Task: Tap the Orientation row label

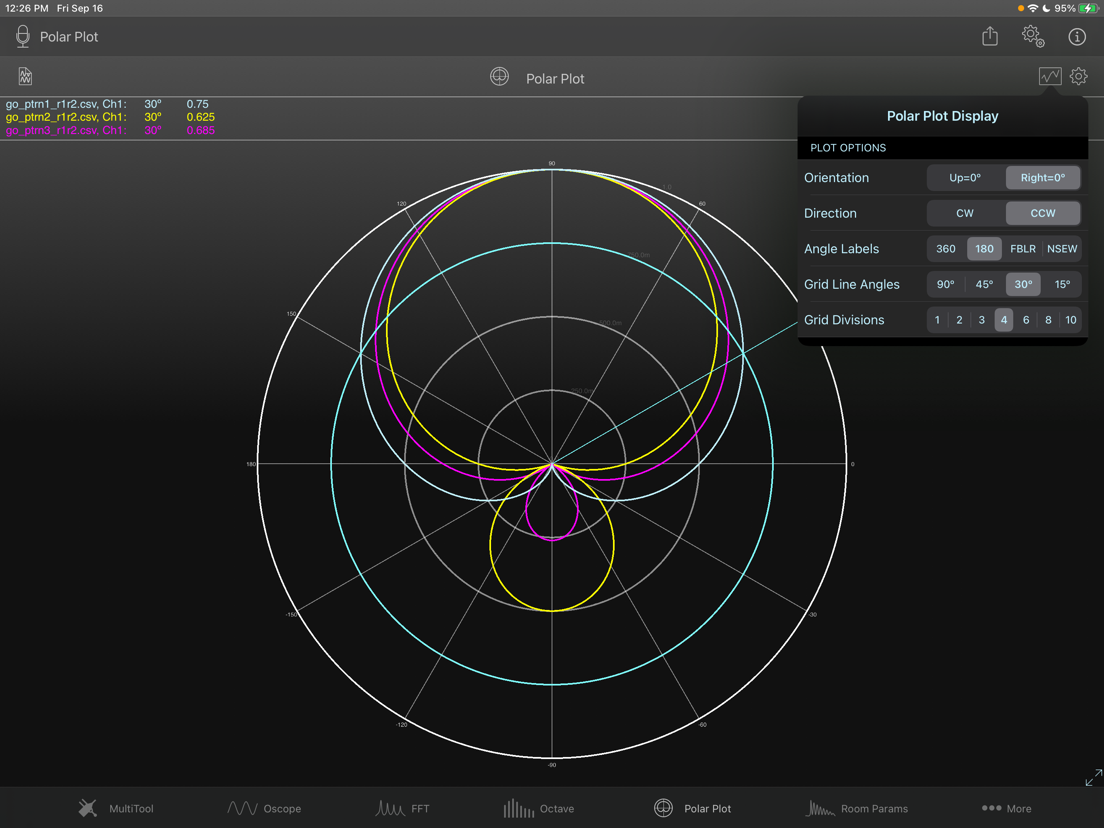Action: click(x=836, y=177)
